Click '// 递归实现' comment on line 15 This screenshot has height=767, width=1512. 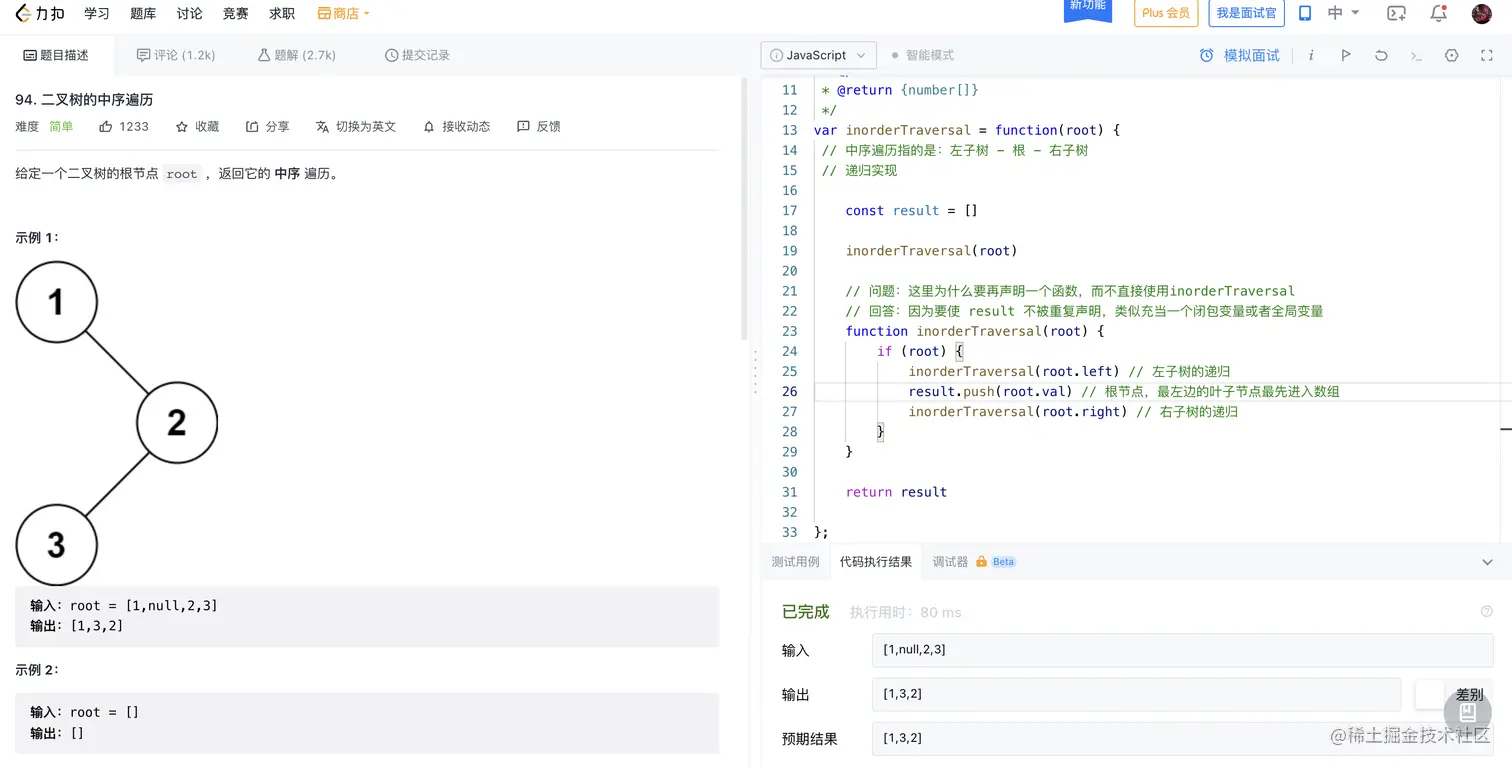pos(859,171)
